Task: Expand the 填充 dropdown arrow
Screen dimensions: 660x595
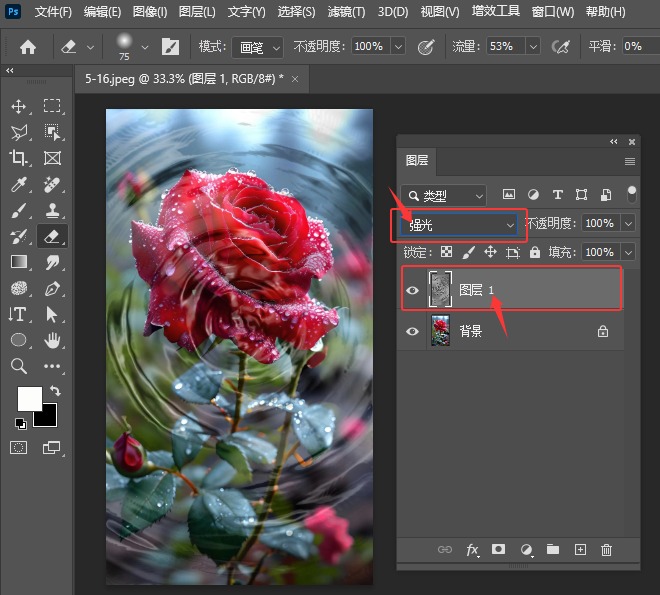Action: click(628, 252)
